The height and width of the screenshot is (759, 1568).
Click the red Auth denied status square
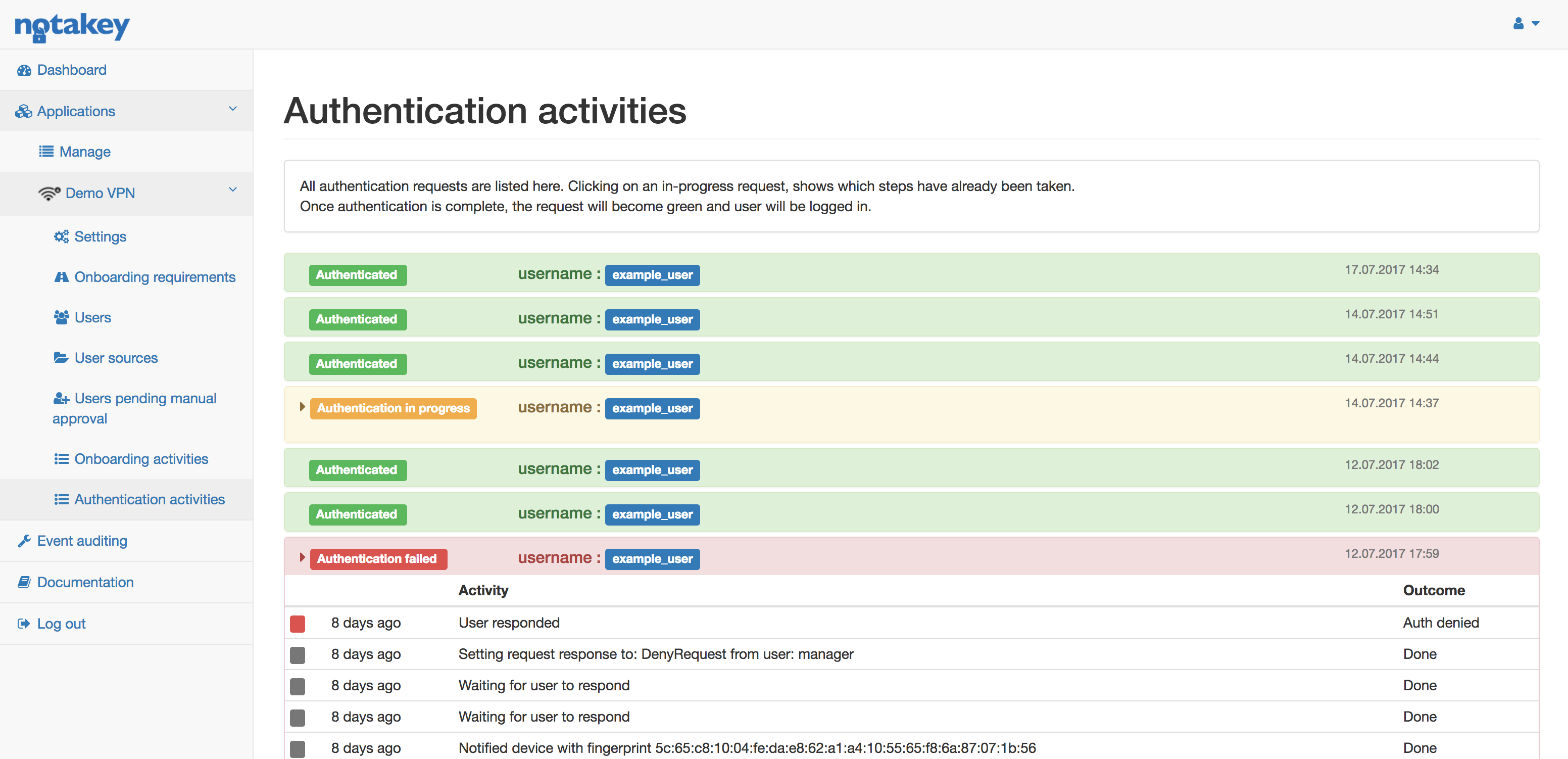(x=298, y=623)
